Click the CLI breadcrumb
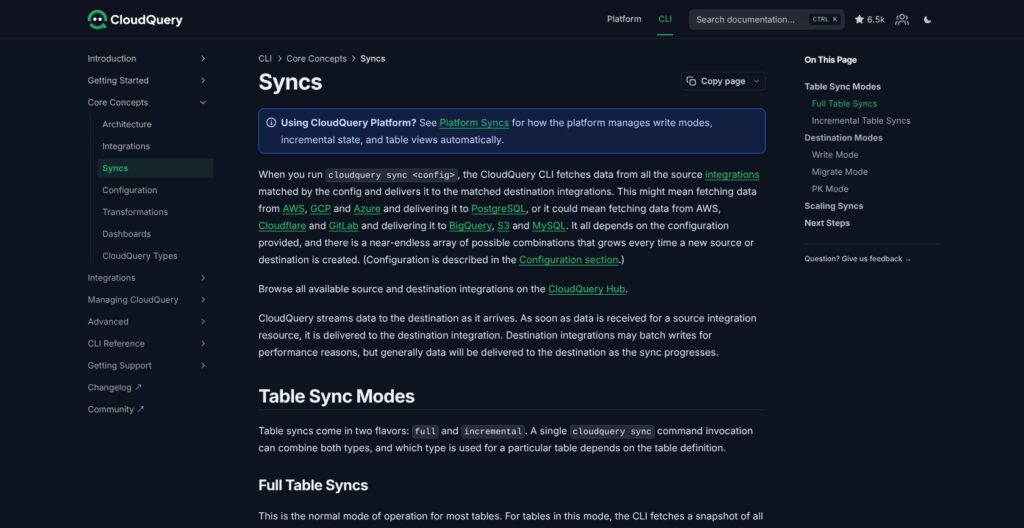Screen dimensions: 1024x528 [x=265, y=59]
